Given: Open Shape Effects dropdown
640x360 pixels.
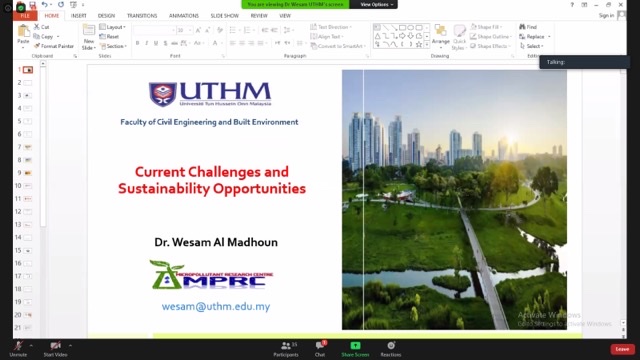Looking at the screenshot, I should (490, 46).
